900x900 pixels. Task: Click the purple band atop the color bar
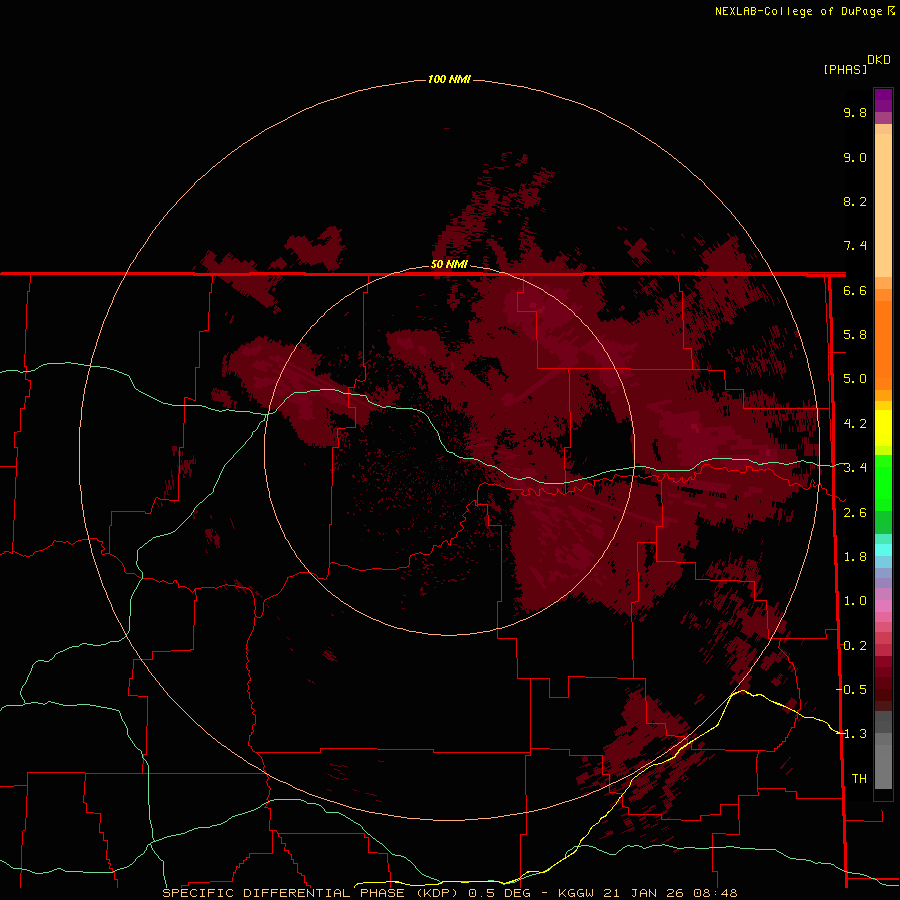coord(883,100)
